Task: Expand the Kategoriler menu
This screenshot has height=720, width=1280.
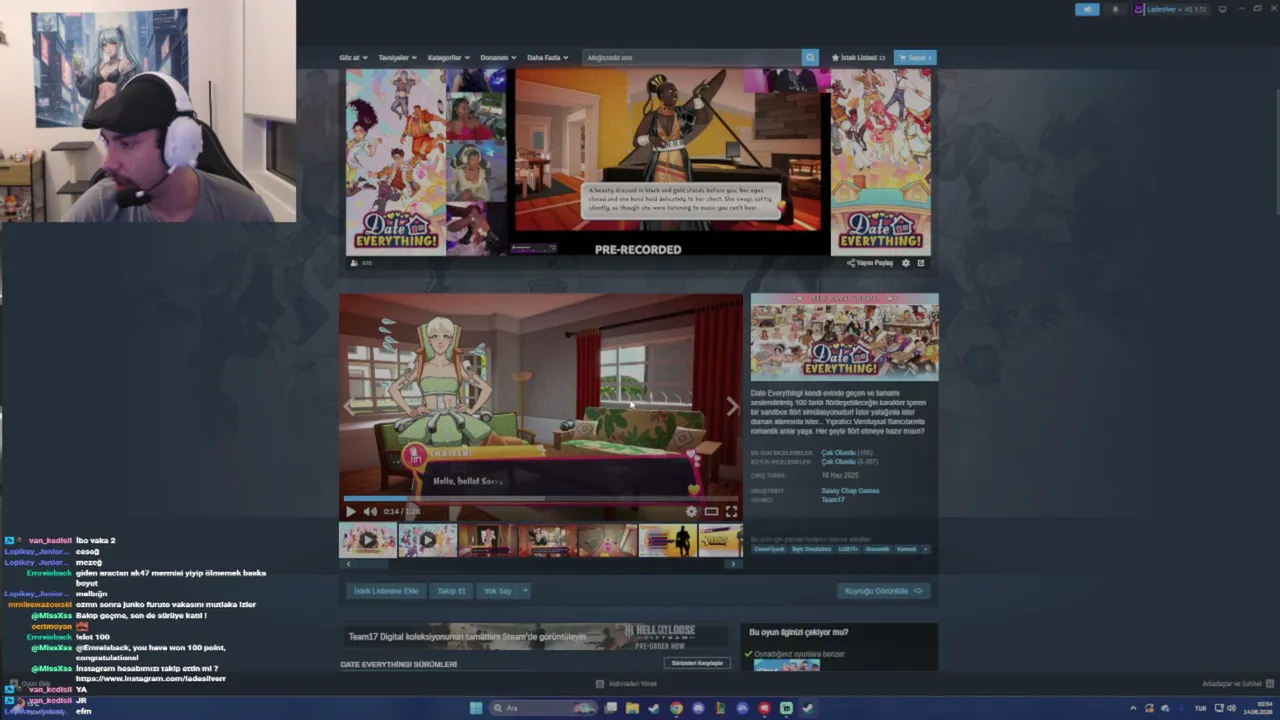Action: [x=448, y=57]
